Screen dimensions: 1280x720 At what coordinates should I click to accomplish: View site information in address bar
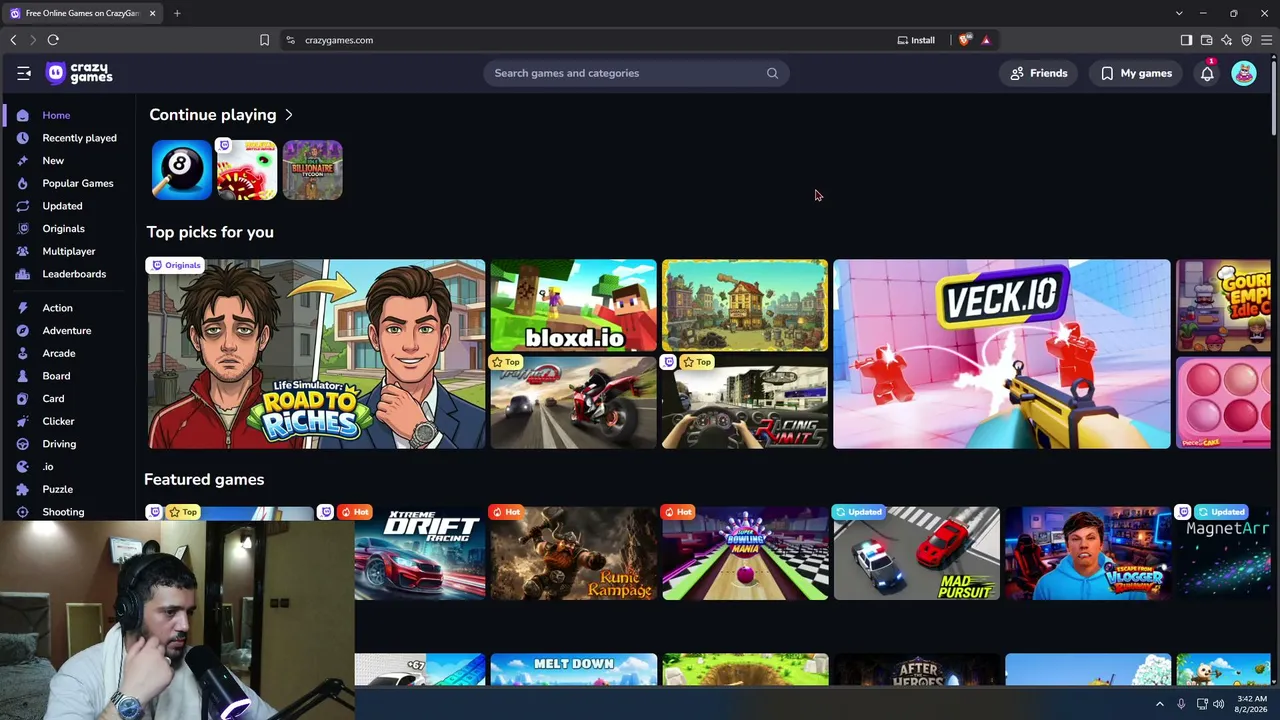pyautogui.click(x=290, y=40)
